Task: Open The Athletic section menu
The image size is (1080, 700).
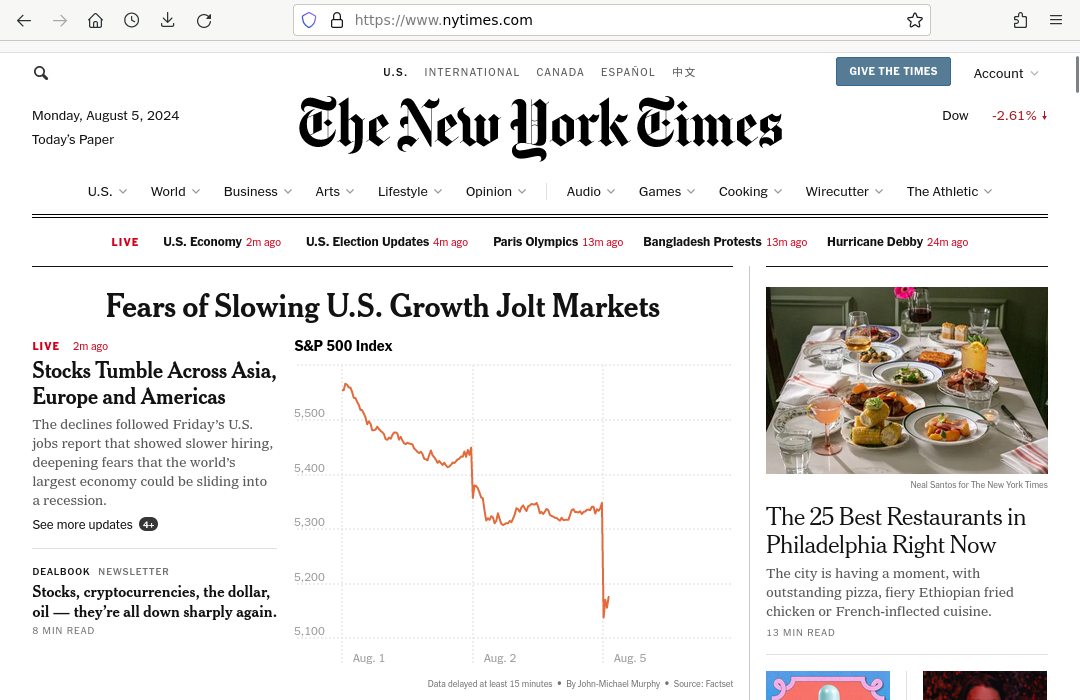Action: click(x=949, y=191)
